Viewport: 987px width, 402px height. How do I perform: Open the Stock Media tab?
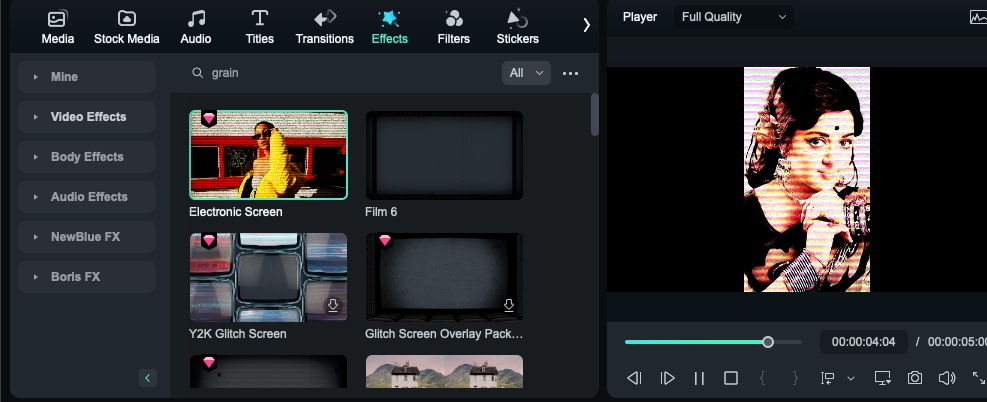click(x=127, y=28)
